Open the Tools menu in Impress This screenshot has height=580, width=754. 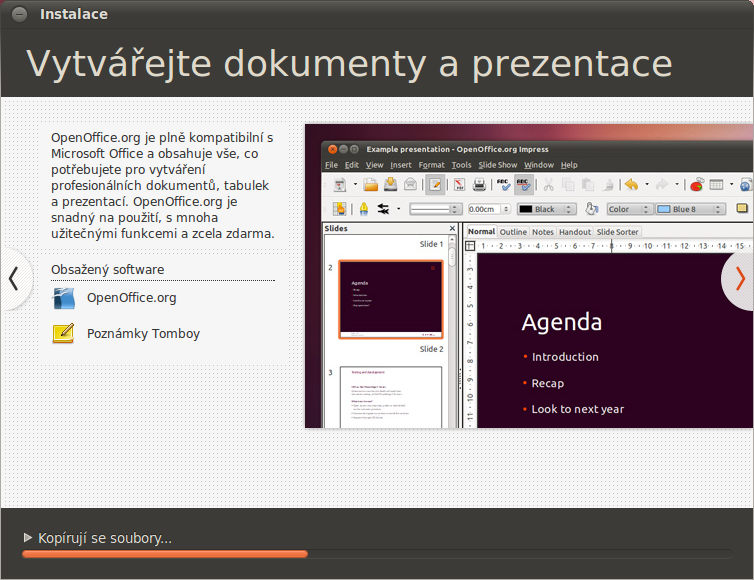(461, 165)
